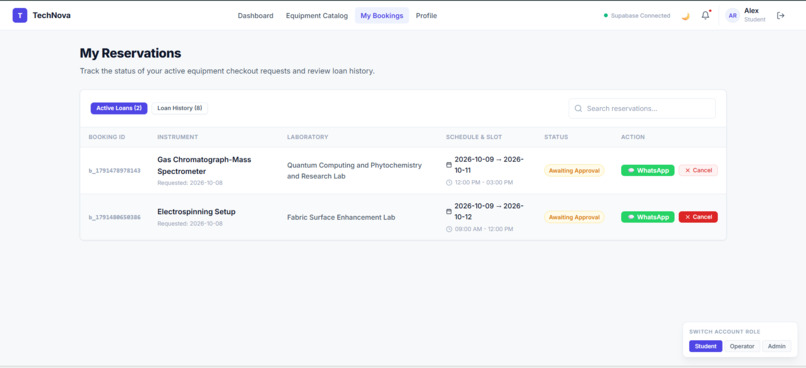Viewport: 806px width, 368px height.
Task: Click the Alex Student profile name
Action: click(755, 15)
